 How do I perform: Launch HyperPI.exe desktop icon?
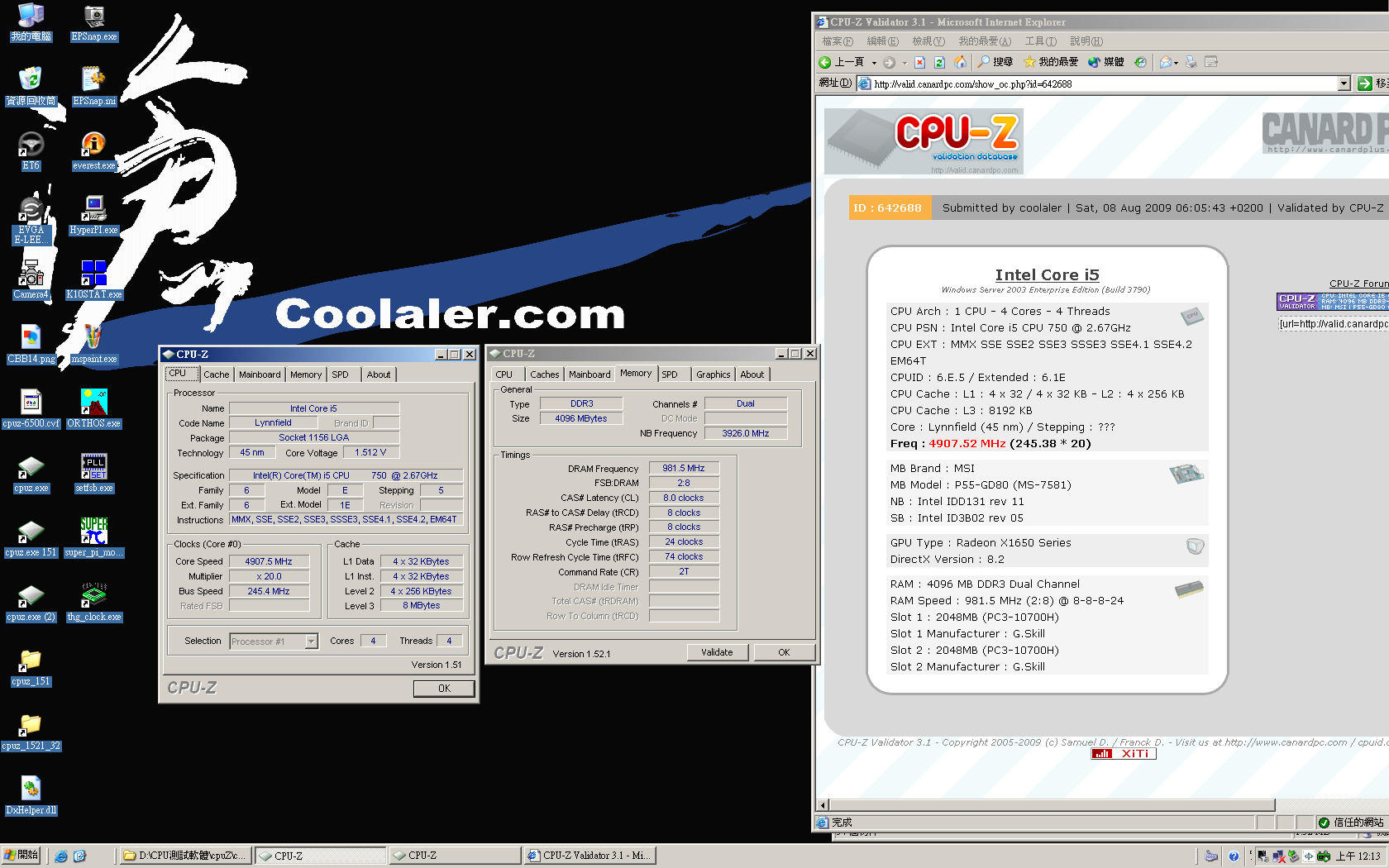pos(94,217)
